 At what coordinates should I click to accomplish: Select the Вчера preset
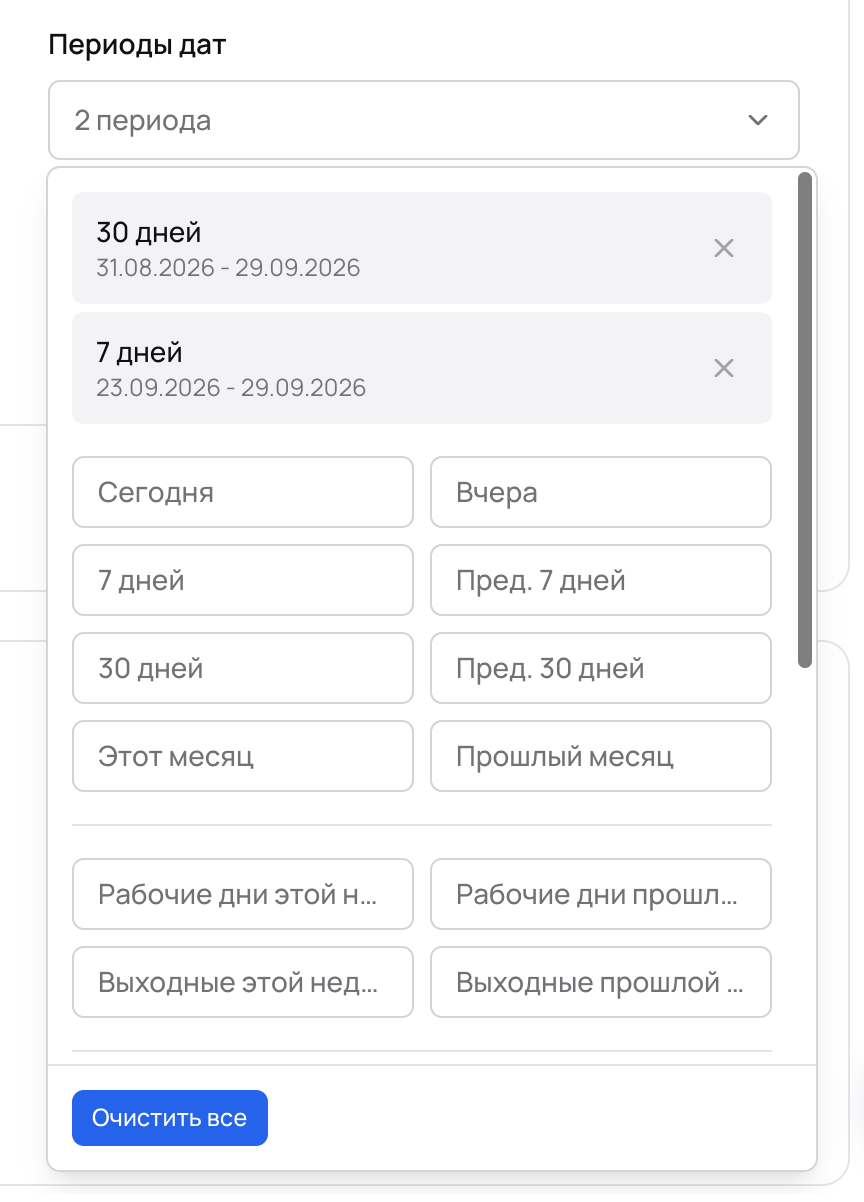[x=601, y=492]
